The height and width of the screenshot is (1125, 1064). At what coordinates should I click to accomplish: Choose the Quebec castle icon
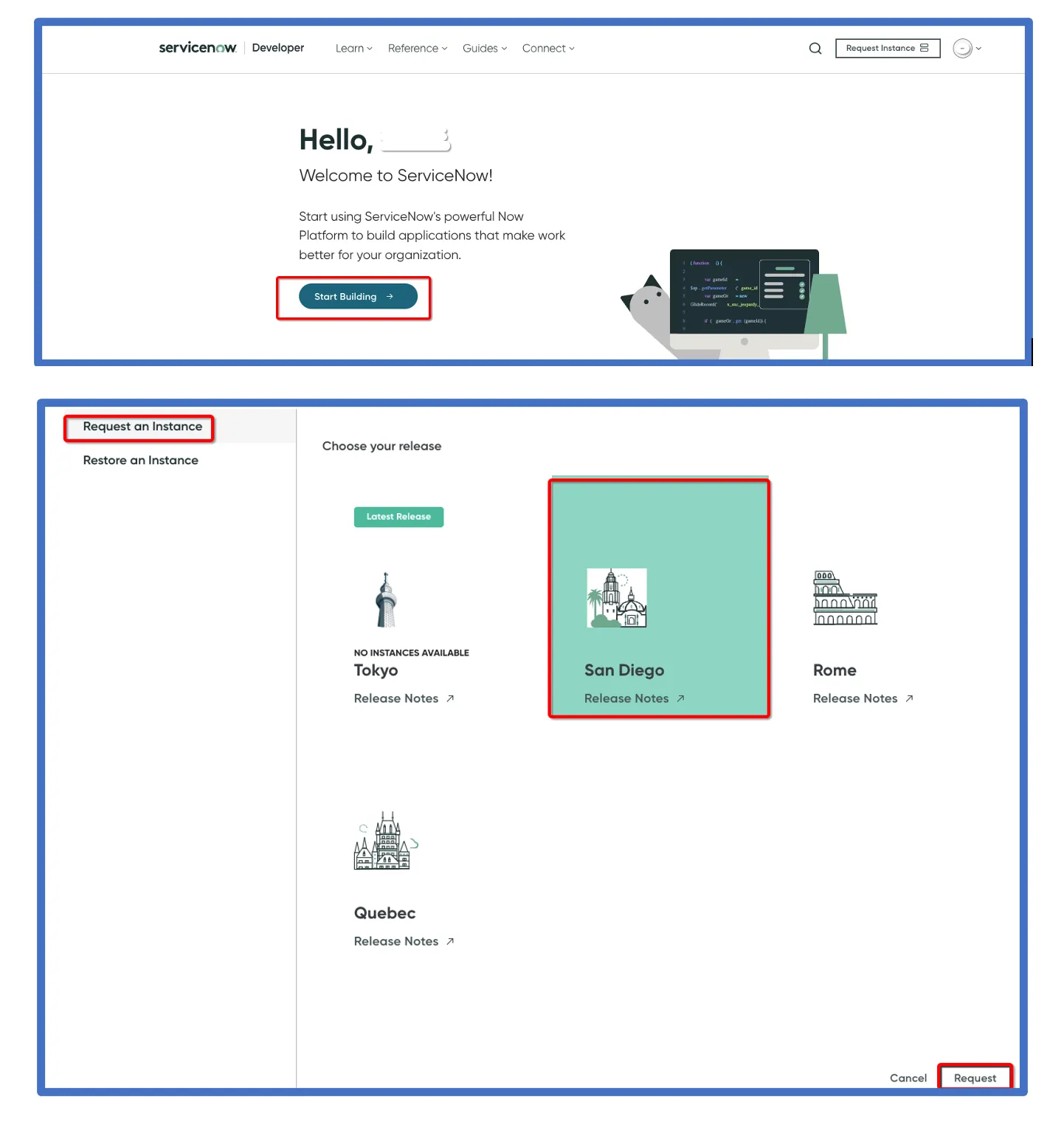386,841
